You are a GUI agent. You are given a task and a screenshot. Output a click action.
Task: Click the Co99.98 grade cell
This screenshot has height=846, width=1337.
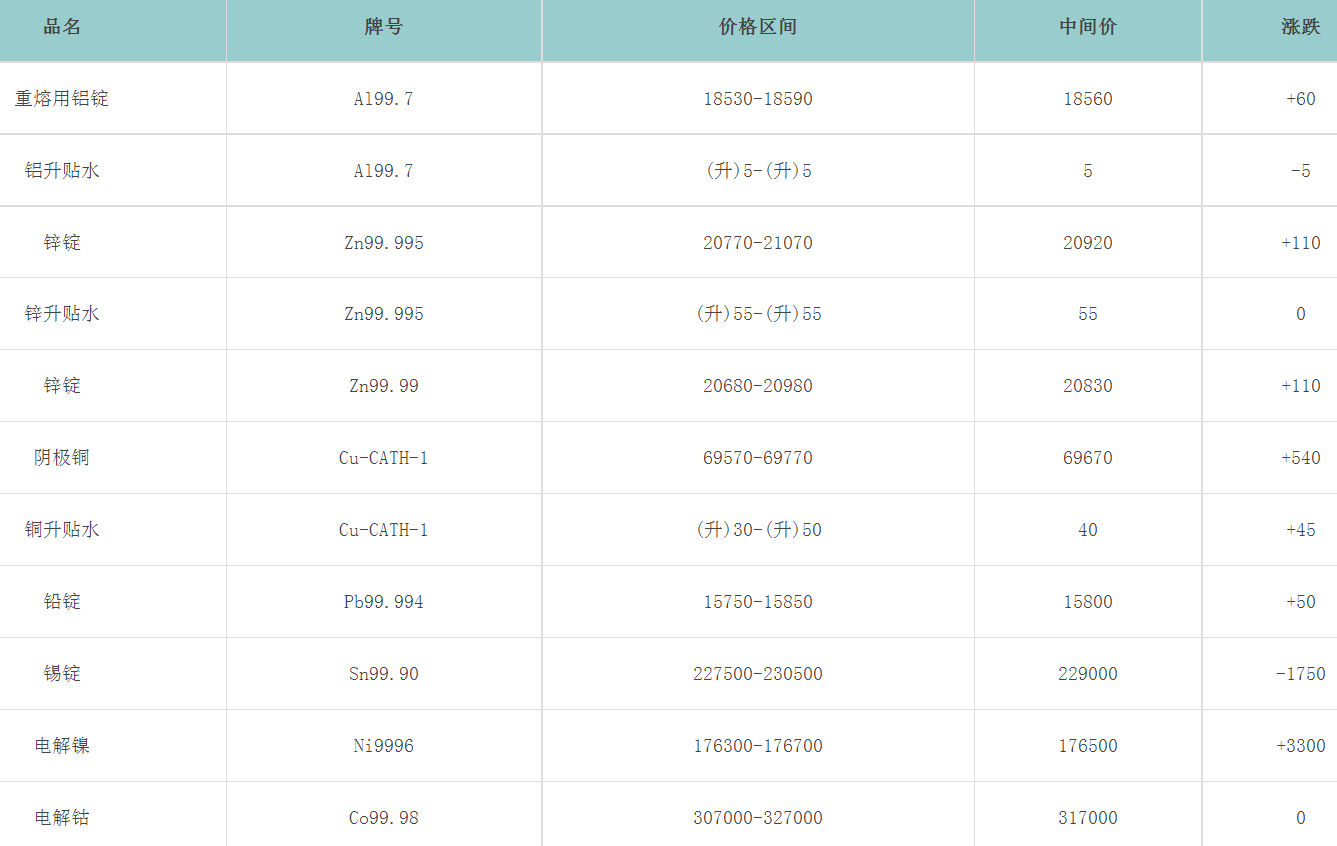point(384,818)
